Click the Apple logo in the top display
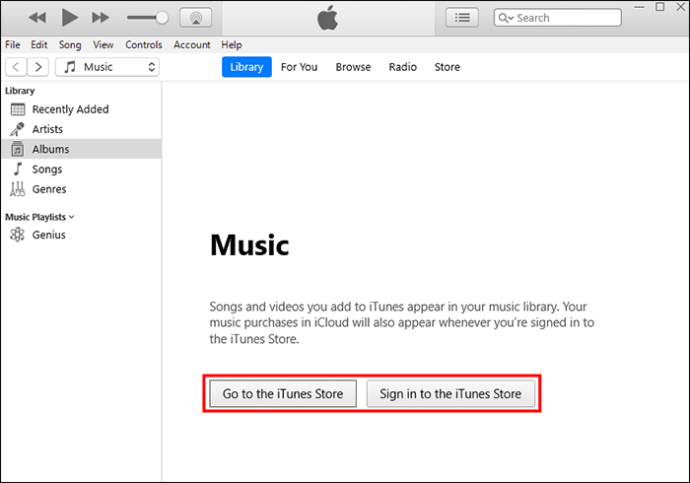Viewport: 690px width, 483px height. [x=328, y=18]
